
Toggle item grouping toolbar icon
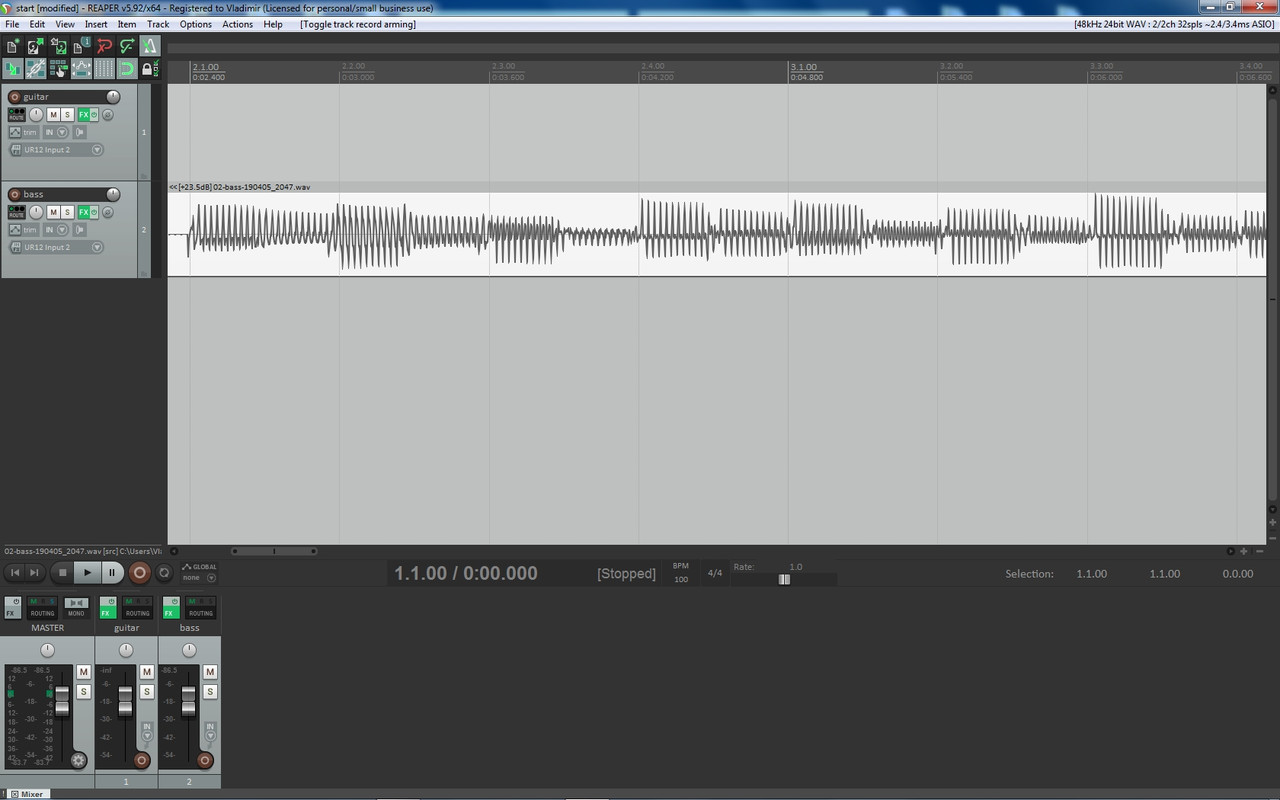tap(36, 69)
